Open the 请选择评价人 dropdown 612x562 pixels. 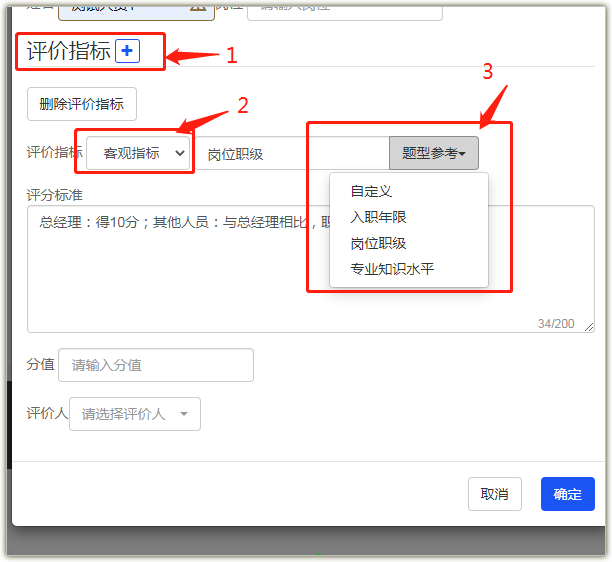pyautogui.click(x=135, y=414)
